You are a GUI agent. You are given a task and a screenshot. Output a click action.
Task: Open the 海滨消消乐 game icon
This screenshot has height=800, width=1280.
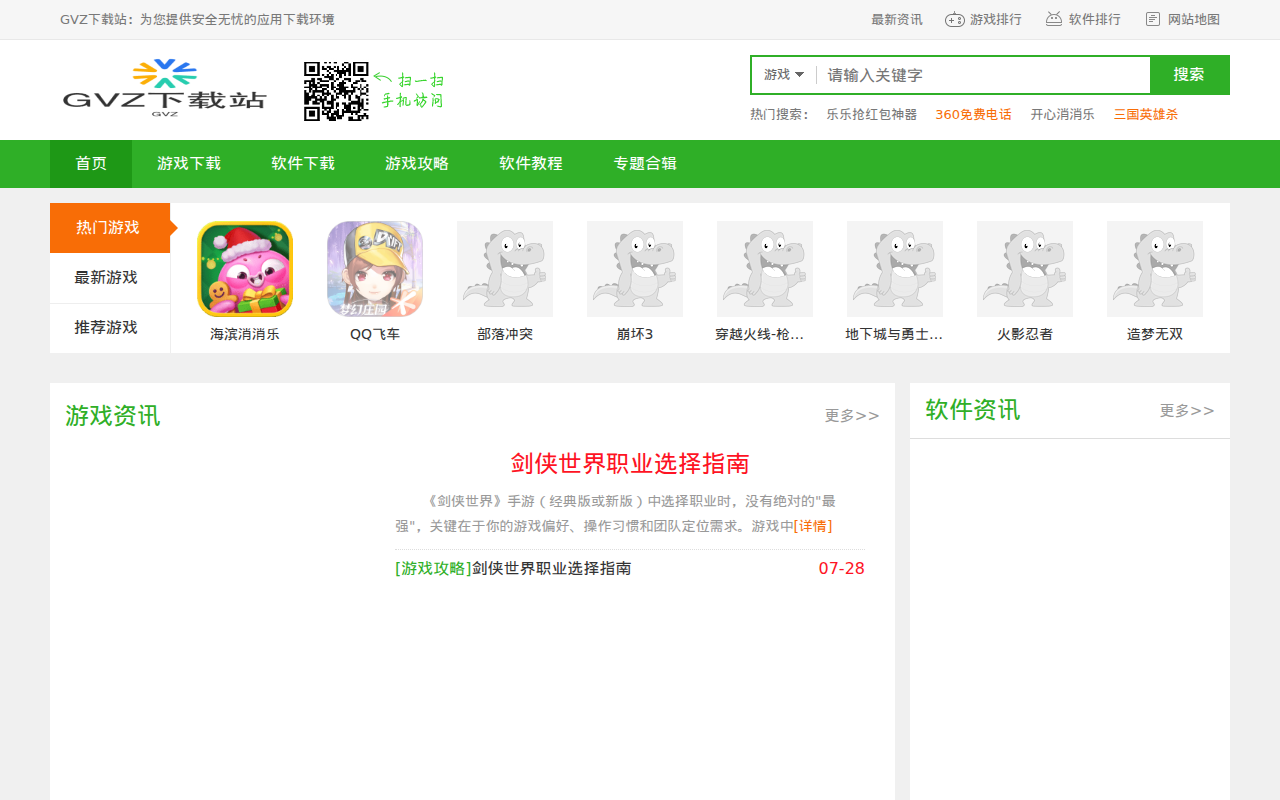tap(245, 269)
